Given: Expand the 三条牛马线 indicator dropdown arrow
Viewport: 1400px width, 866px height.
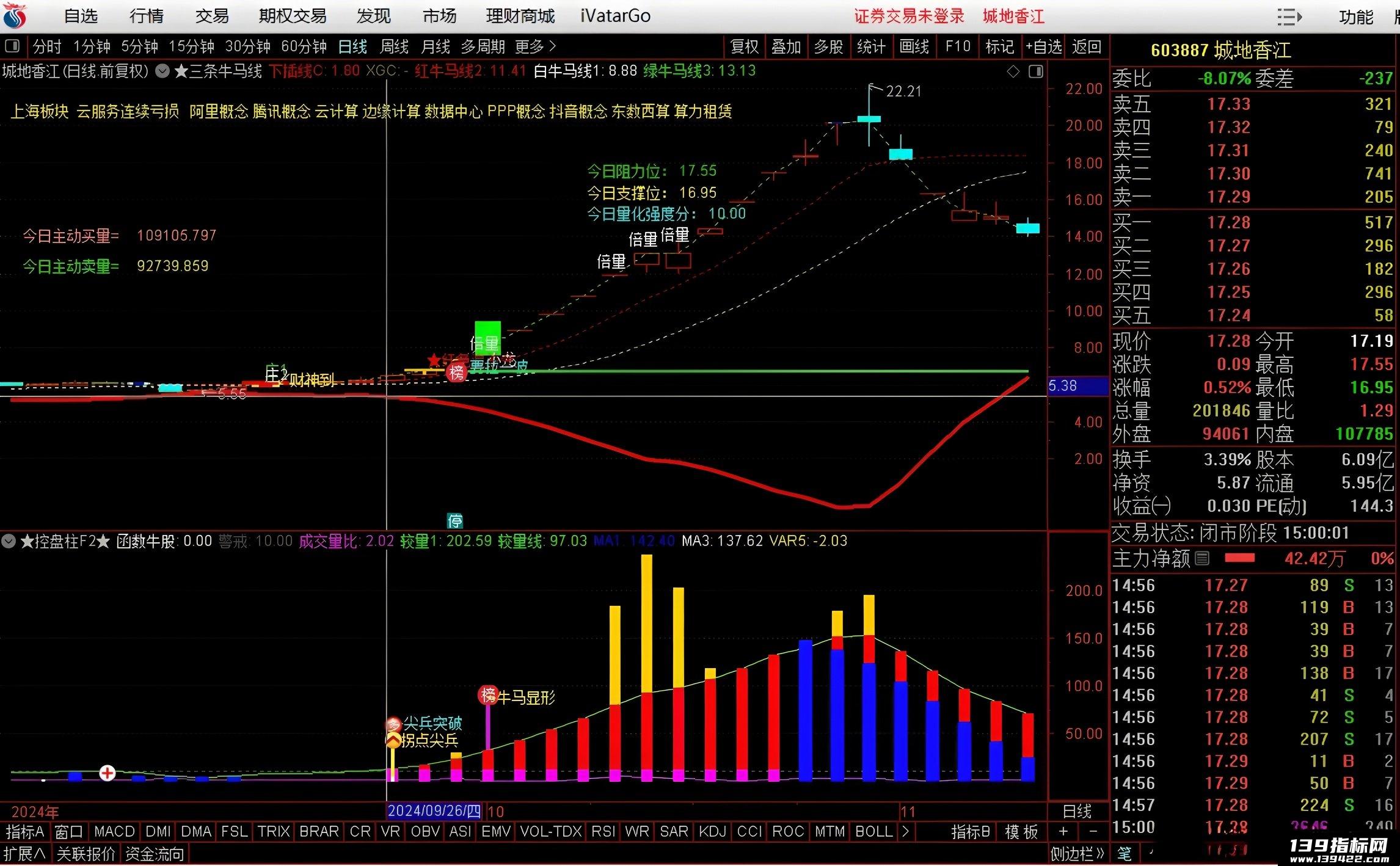Looking at the screenshot, I should point(162,71).
